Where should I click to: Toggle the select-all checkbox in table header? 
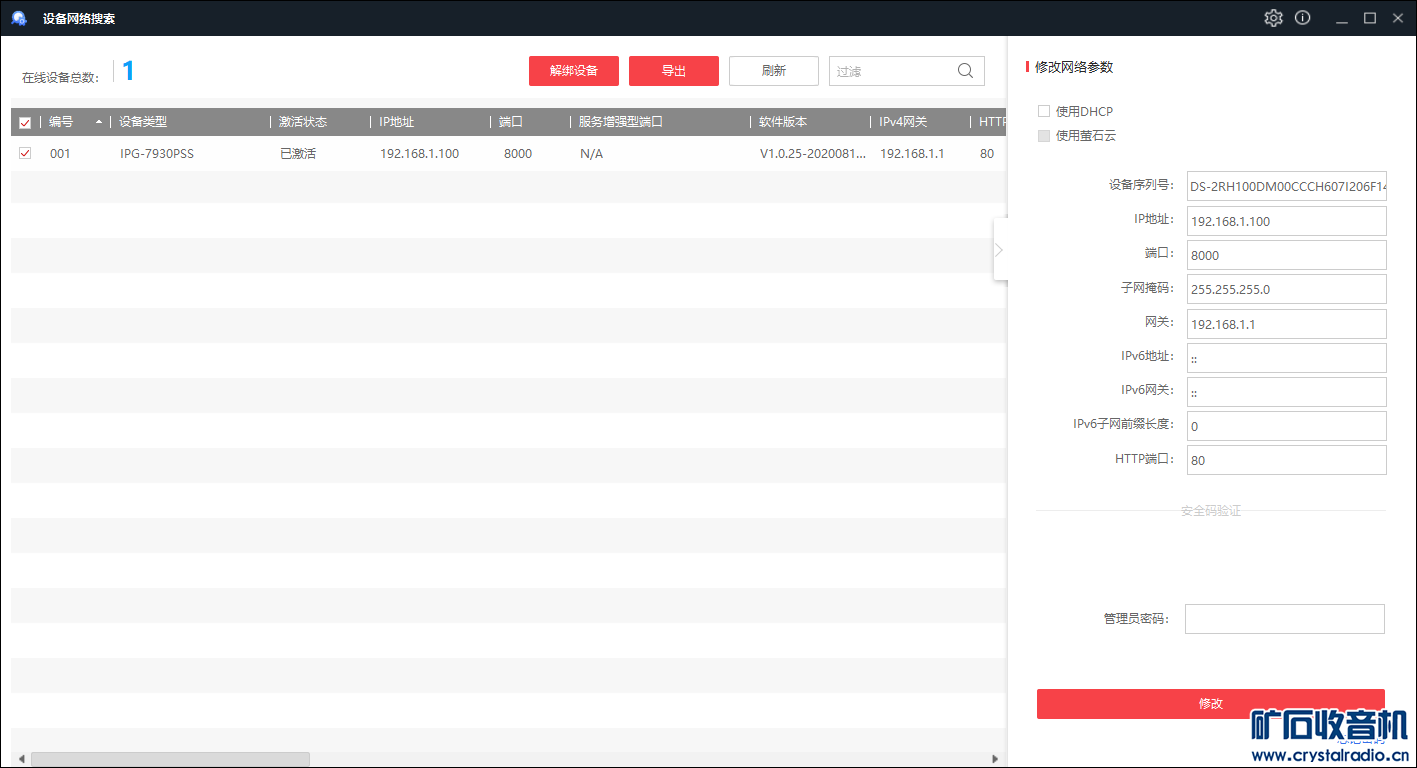tap(25, 123)
